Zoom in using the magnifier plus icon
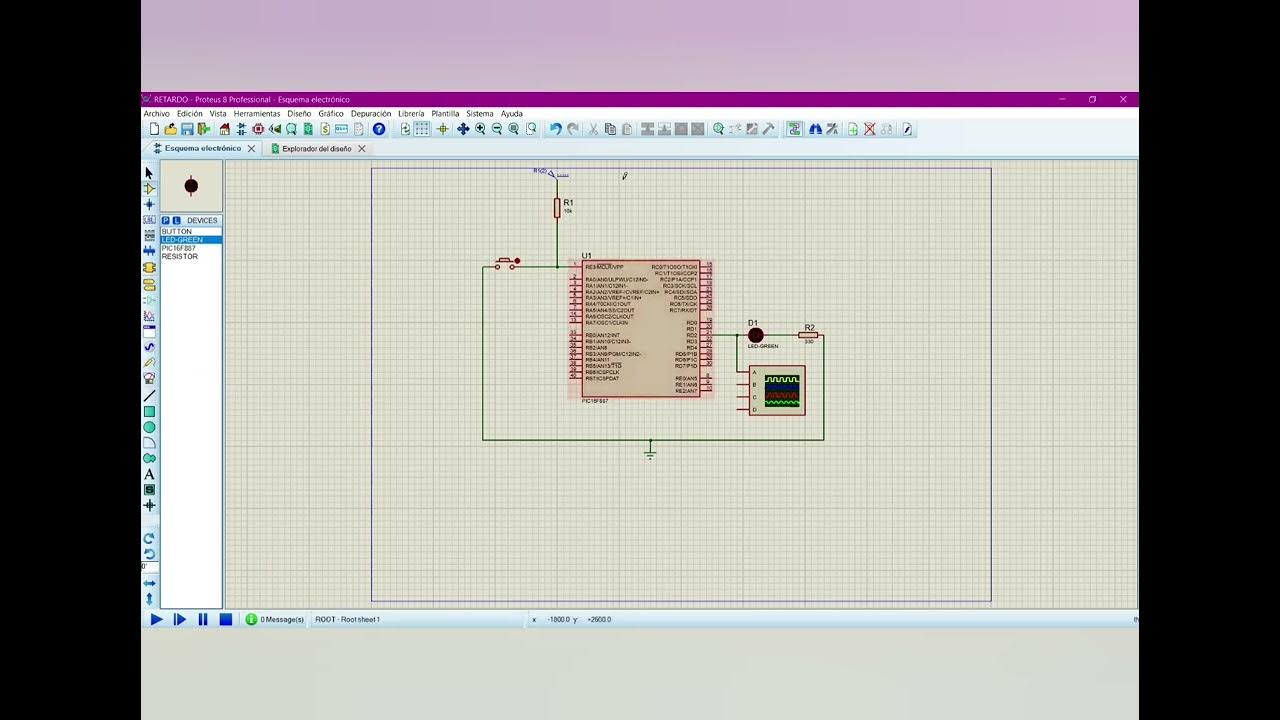Screen dimensions: 1280x720 click(480, 129)
